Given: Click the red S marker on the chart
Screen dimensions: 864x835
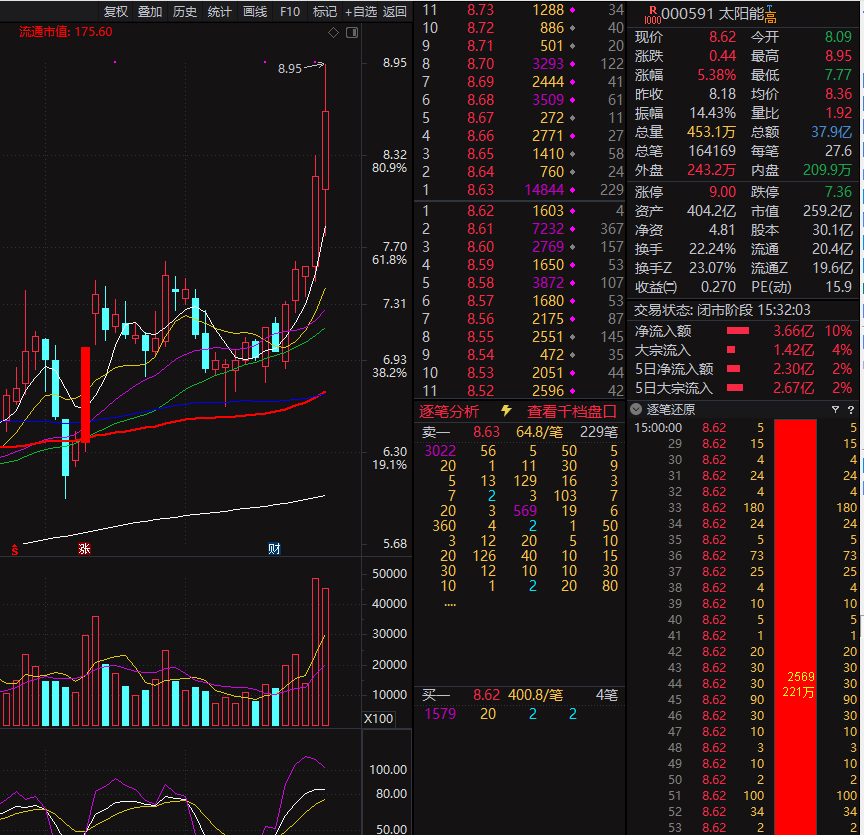Looking at the screenshot, I should coord(14,549).
